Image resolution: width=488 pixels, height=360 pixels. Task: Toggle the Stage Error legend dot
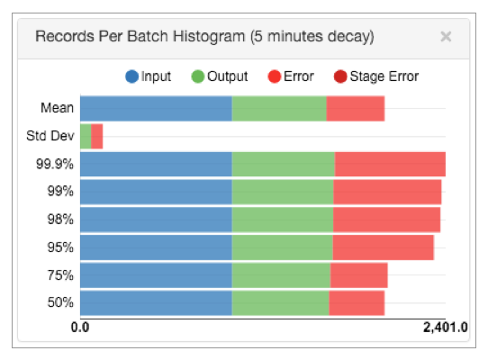coord(340,76)
